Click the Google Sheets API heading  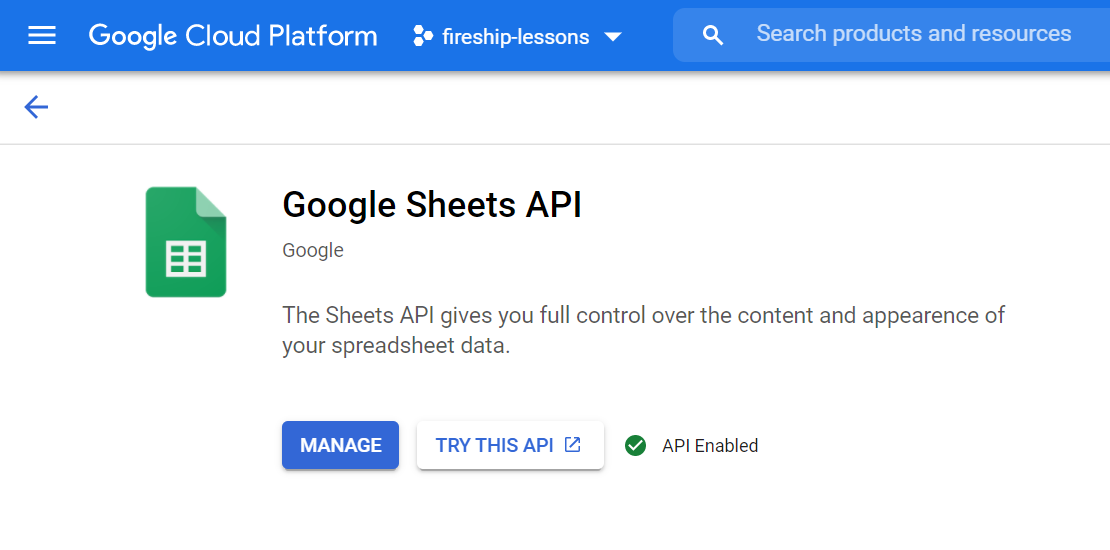coord(432,205)
